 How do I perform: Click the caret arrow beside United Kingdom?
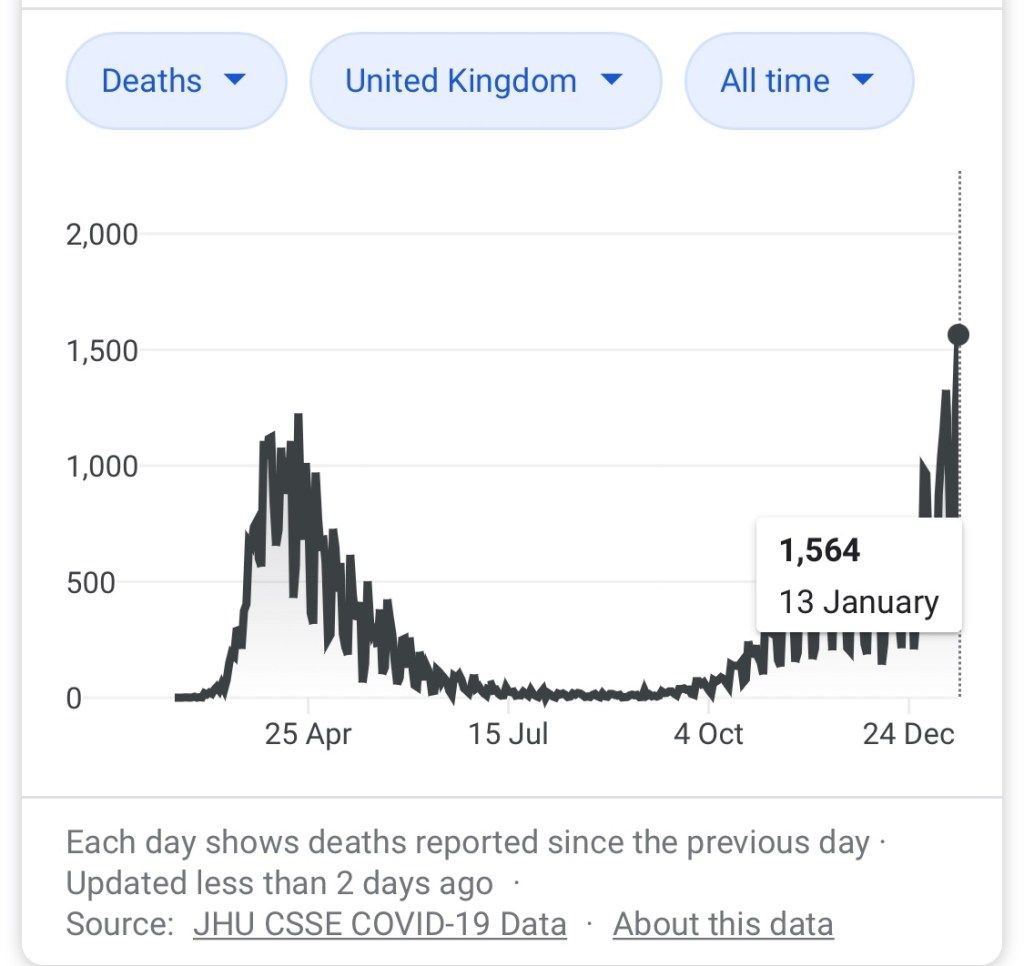click(x=611, y=80)
